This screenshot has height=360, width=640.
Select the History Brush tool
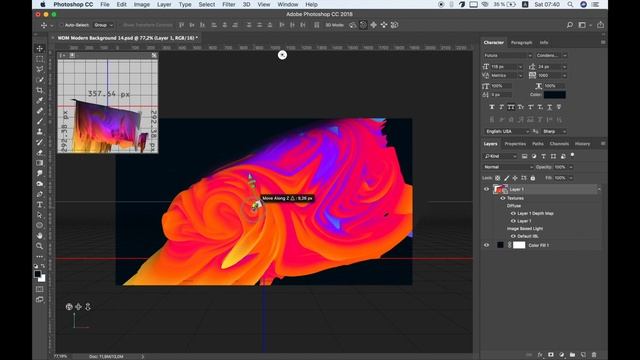tap(40, 142)
